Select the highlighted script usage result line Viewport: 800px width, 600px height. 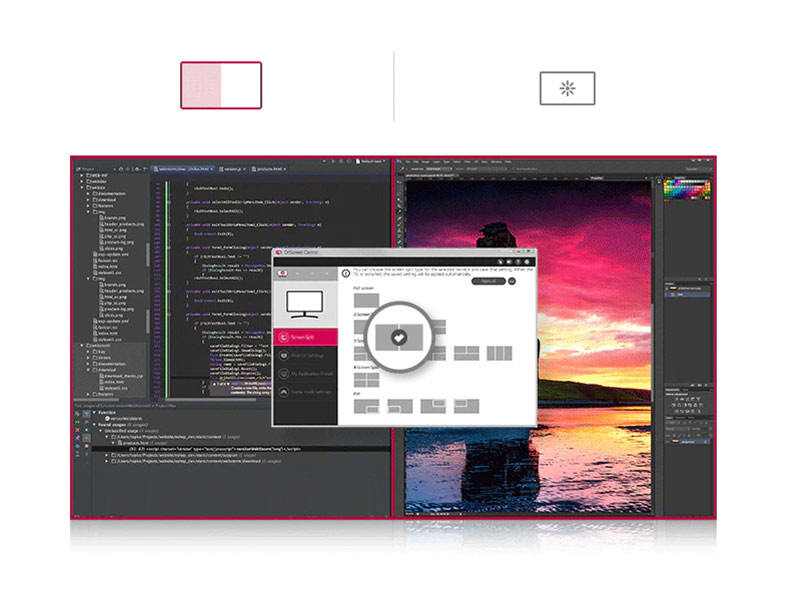(240, 449)
